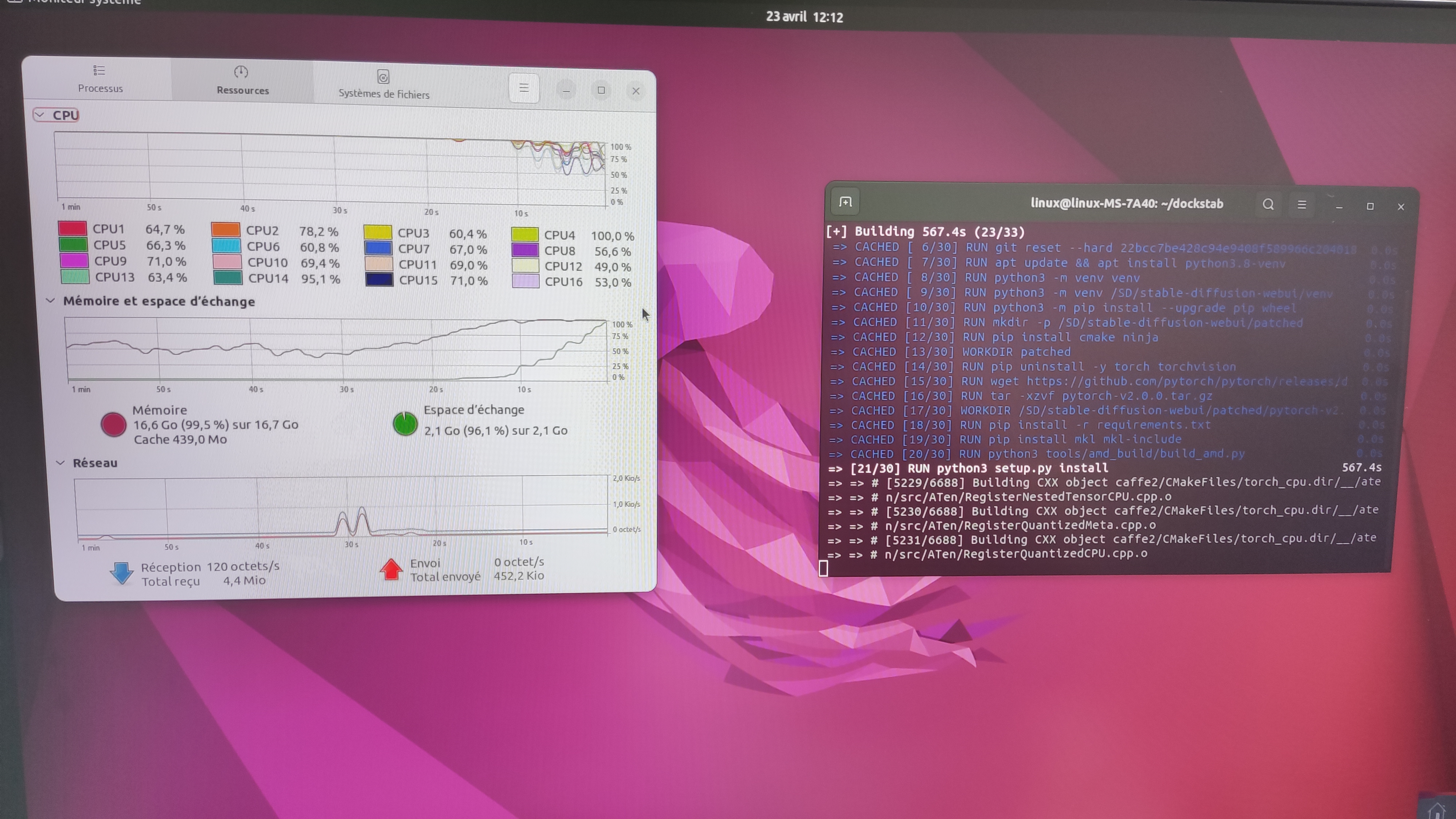The image size is (1456, 819).
Task: Open the Systèmes de fichiers tab
Action: click(x=383, y=85)
